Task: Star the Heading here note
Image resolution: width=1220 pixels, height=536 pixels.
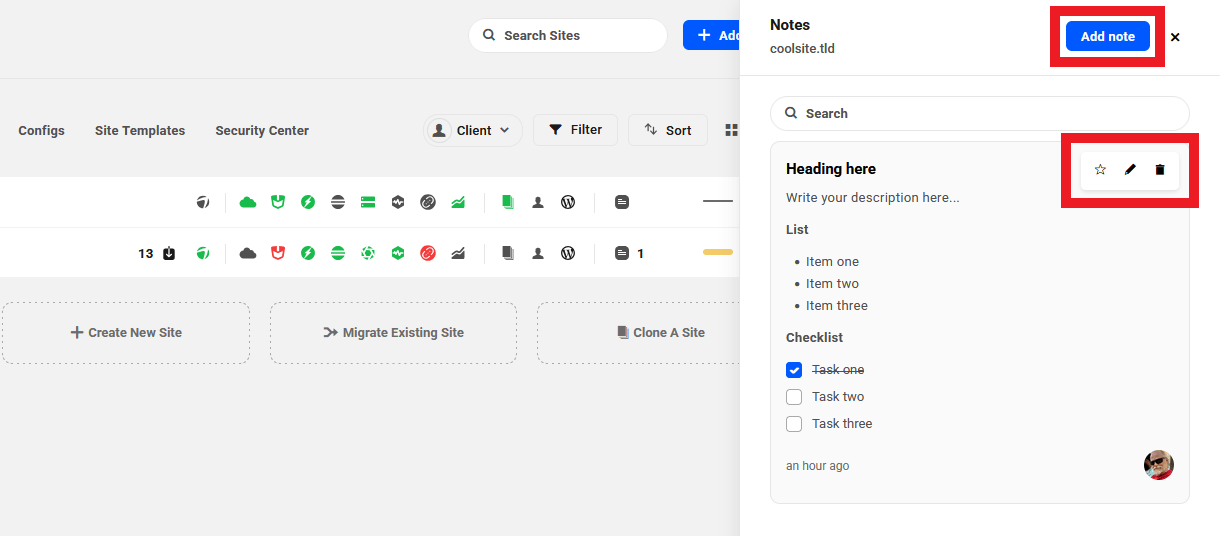Action: [1100, 170]
